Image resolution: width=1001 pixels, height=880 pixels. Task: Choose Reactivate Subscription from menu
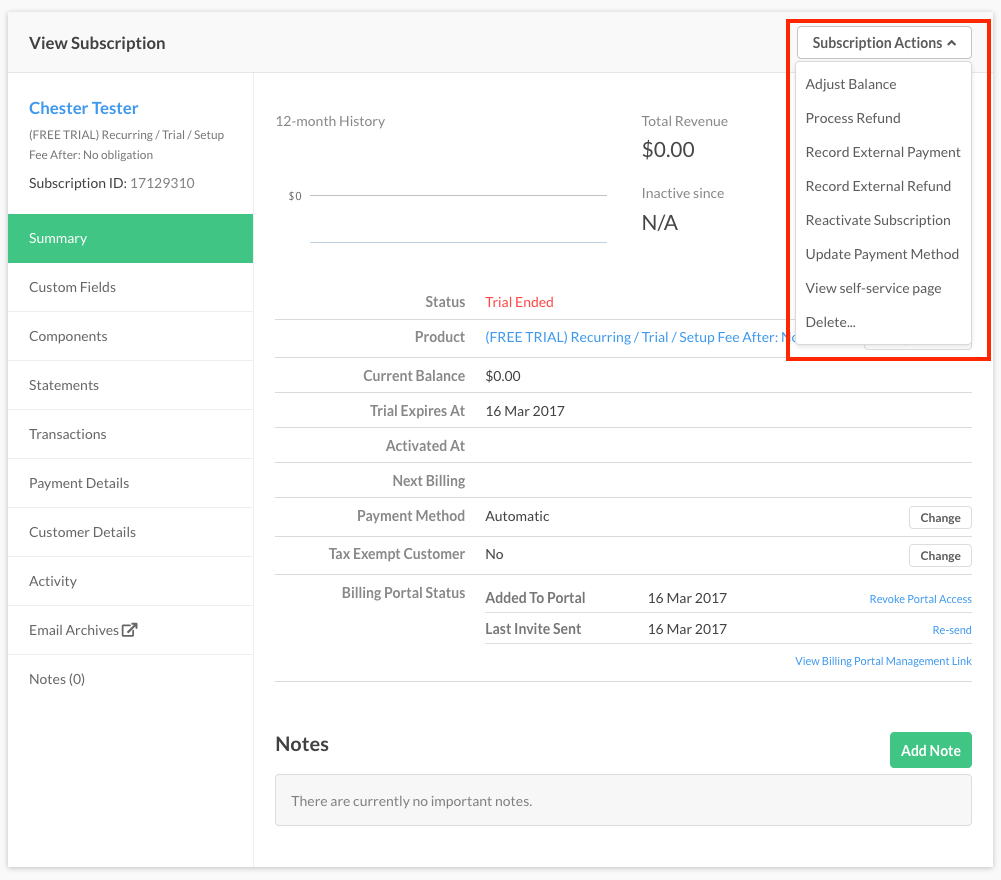point(878,220)
